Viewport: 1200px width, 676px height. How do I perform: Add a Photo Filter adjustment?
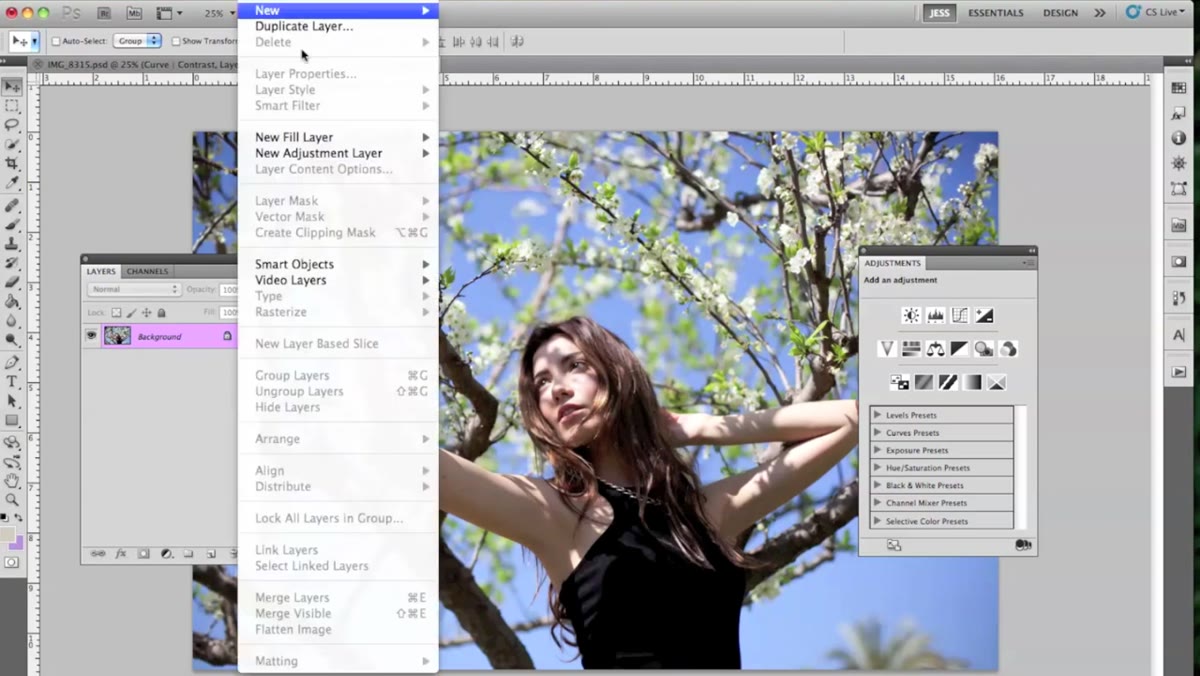[984, 349]
